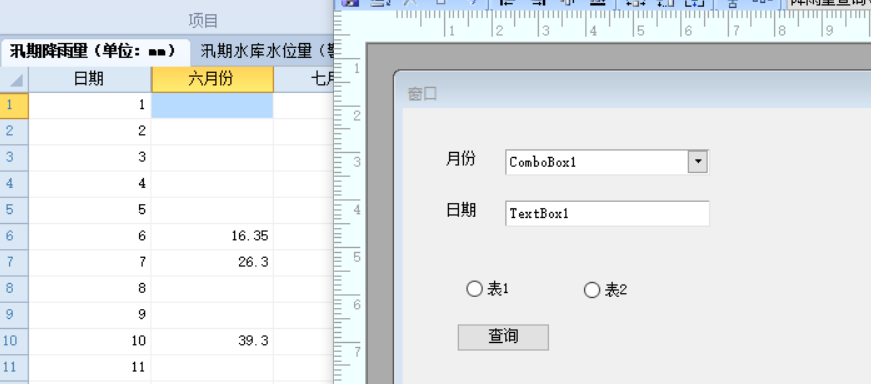Click the make-same-width toolbar icon
This screenshot has height=384, width=871.
click(x=635, y=2)
